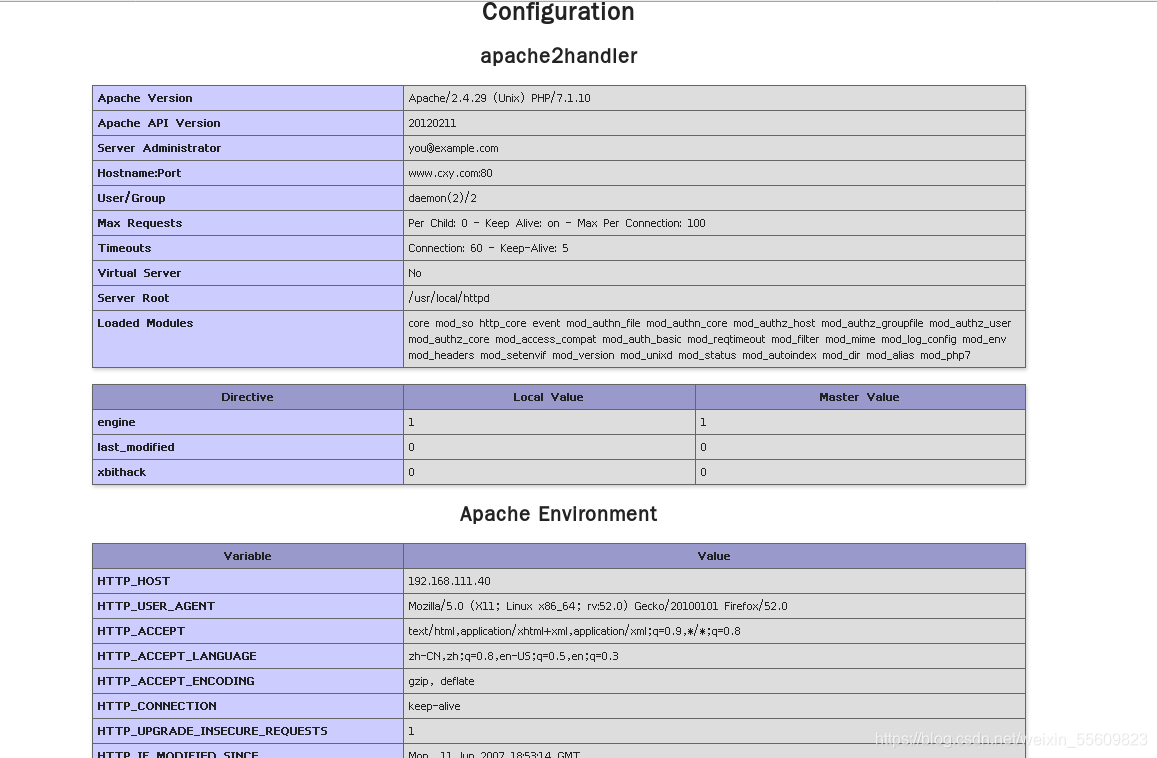The width and height of the screenshot is (1157, 758).
Task: Click the 'Value' column header
Action: tap(714, 557)
